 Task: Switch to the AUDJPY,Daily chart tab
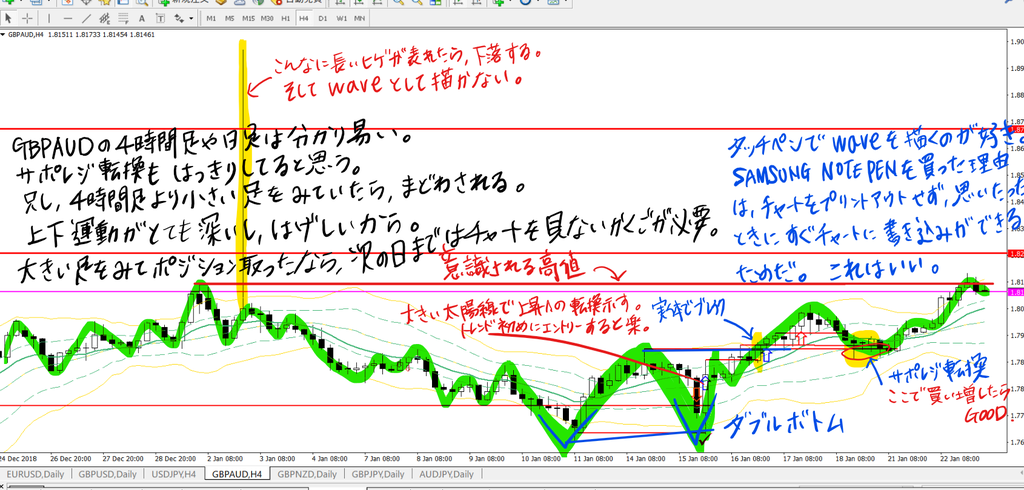[447, 474]
